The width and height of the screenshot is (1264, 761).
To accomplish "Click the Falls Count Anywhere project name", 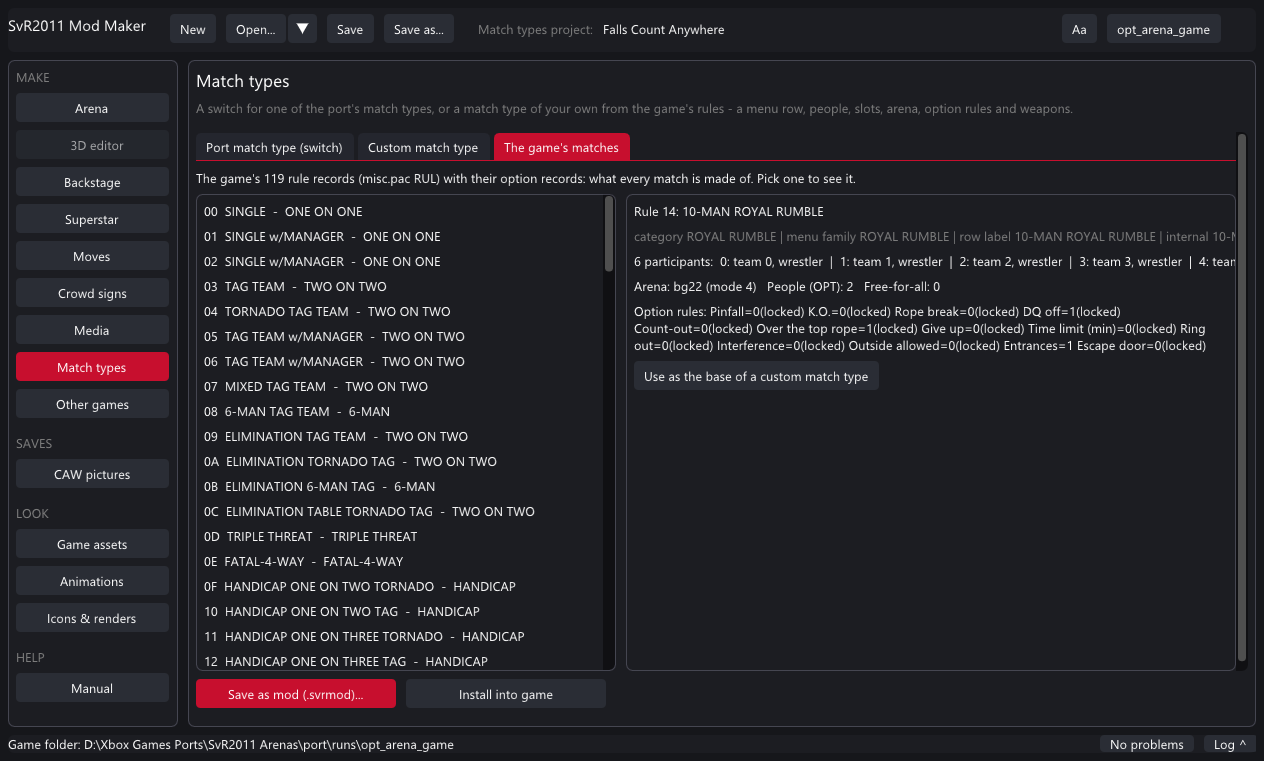I will 663,30.
